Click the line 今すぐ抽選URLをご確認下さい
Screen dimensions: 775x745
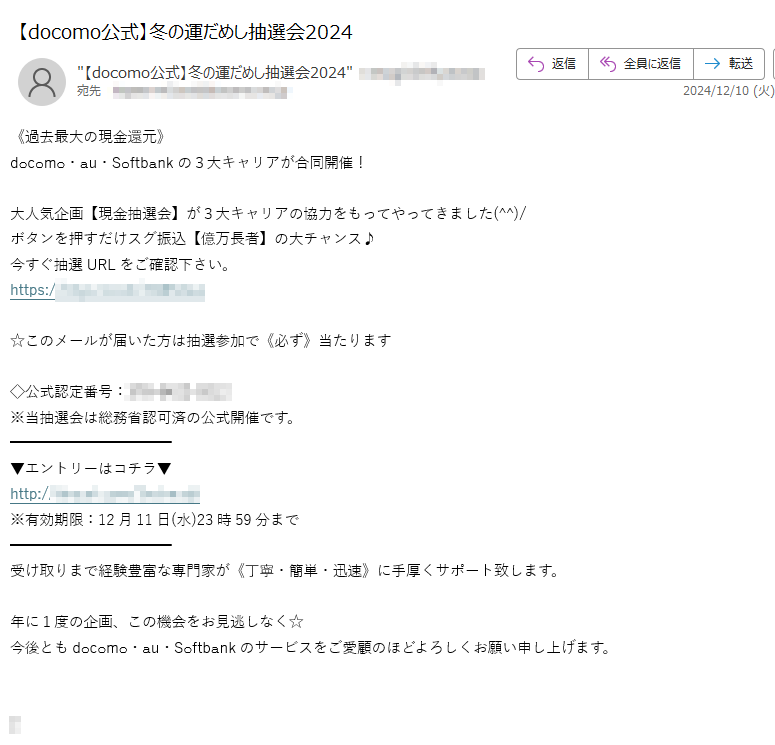click(120, 264)
